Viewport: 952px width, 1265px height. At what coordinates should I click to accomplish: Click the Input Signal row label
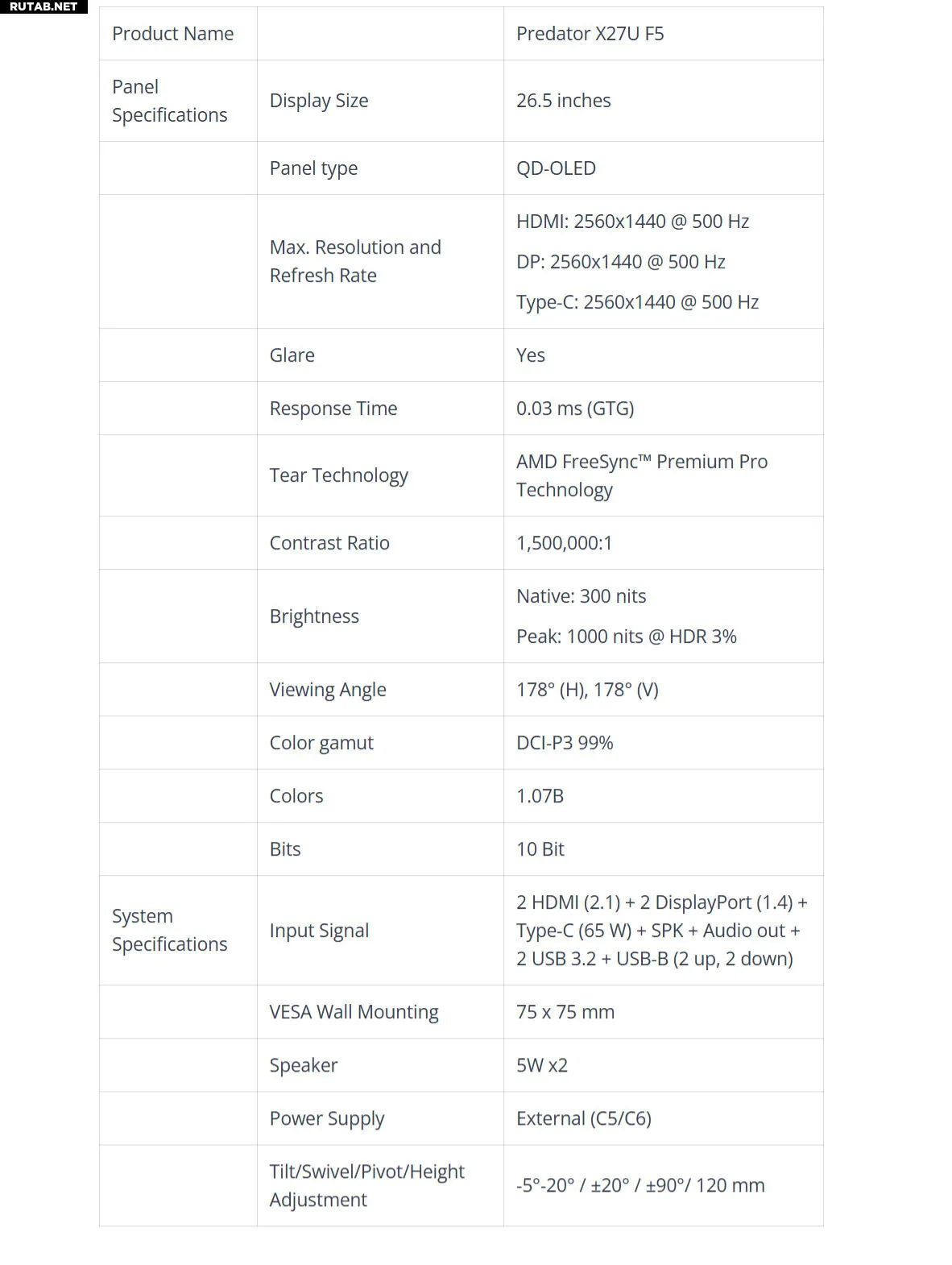pos(319,931)
